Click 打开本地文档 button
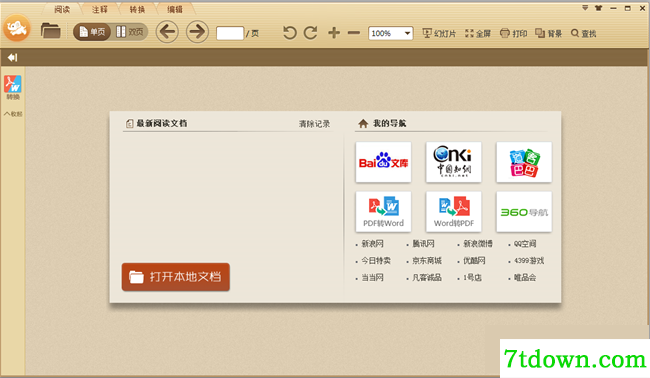Screen dimensions: 650x378 point(176,277)
